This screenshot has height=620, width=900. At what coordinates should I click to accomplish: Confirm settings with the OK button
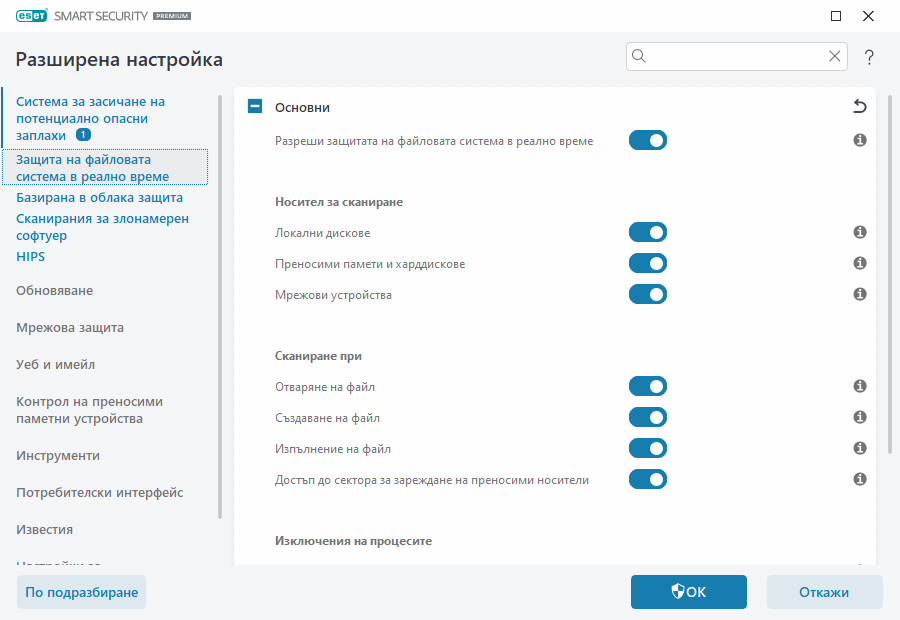click(688, 591)
